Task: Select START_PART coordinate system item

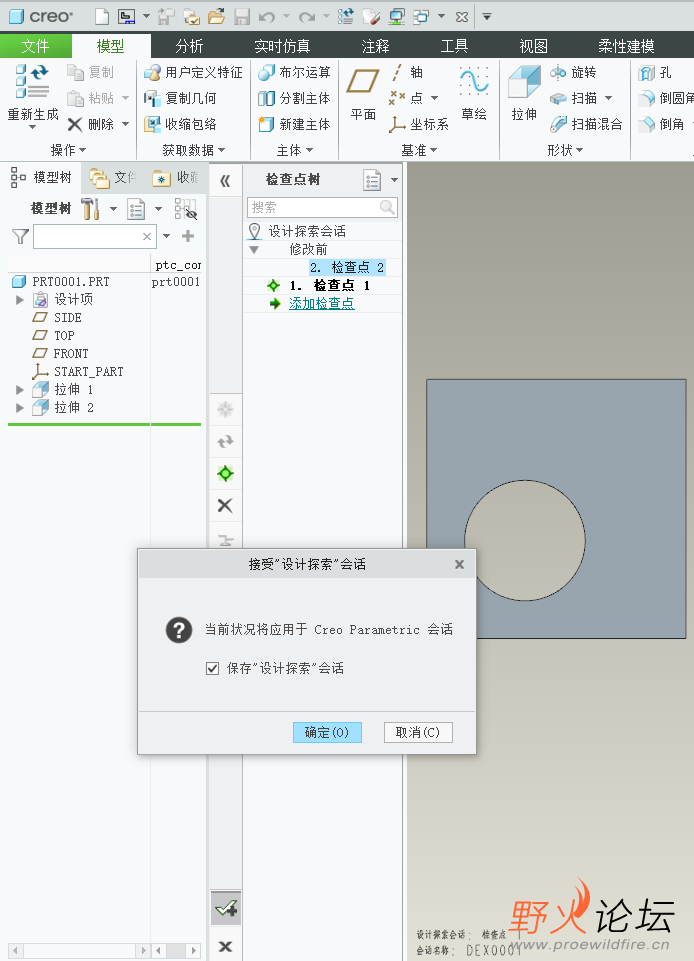Action: (x=88, y=371)
